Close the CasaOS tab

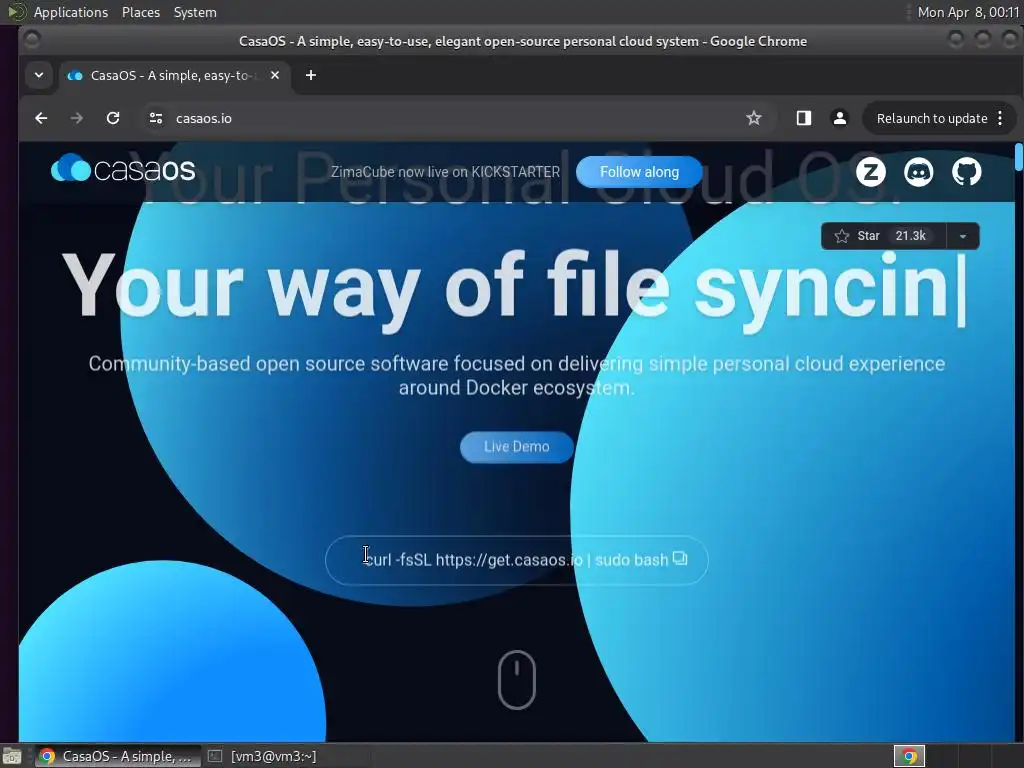click(x=275, y=75)
